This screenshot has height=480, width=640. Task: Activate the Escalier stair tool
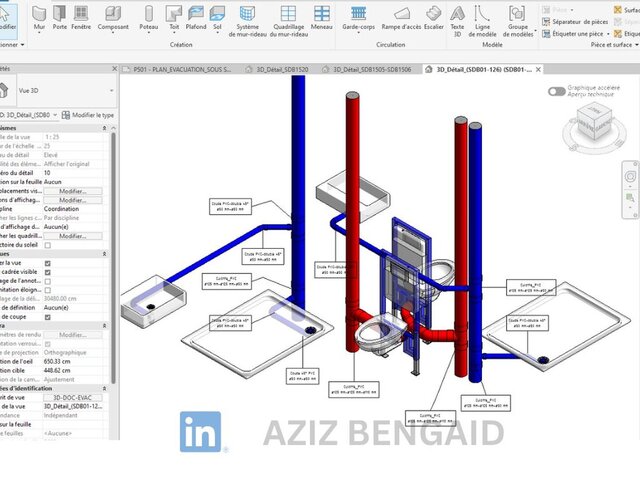point(433,16)
